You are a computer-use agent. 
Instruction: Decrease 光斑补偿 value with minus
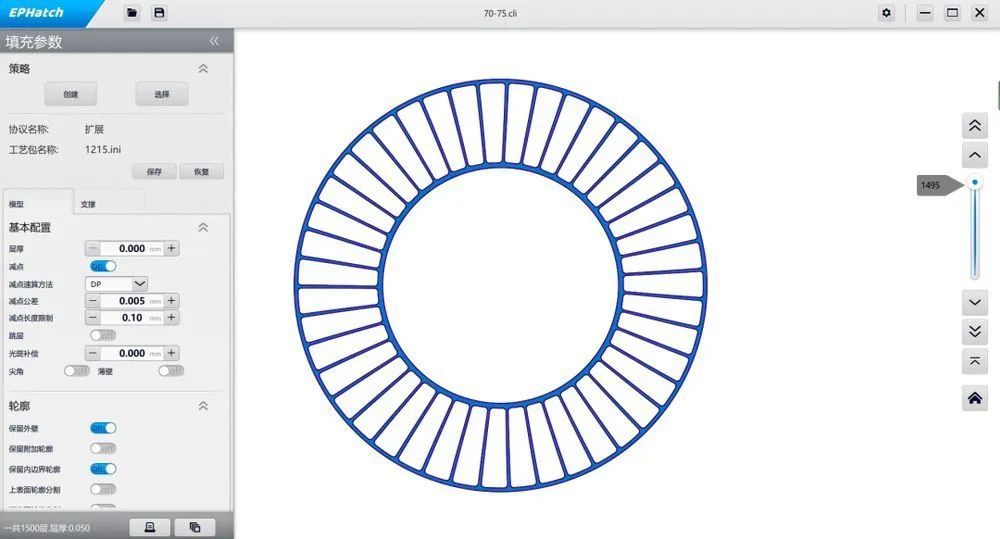(93, 353)
